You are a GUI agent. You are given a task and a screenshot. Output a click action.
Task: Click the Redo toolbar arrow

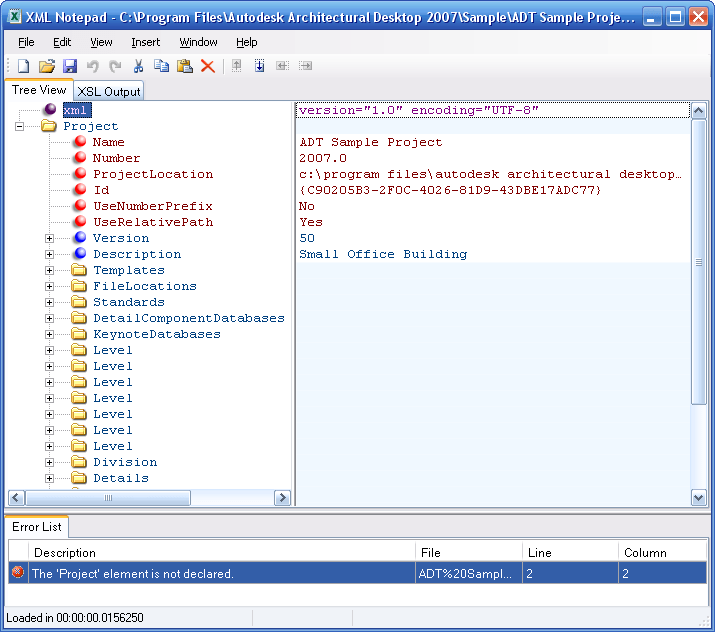pyautogui.click(x=115, y=66)
